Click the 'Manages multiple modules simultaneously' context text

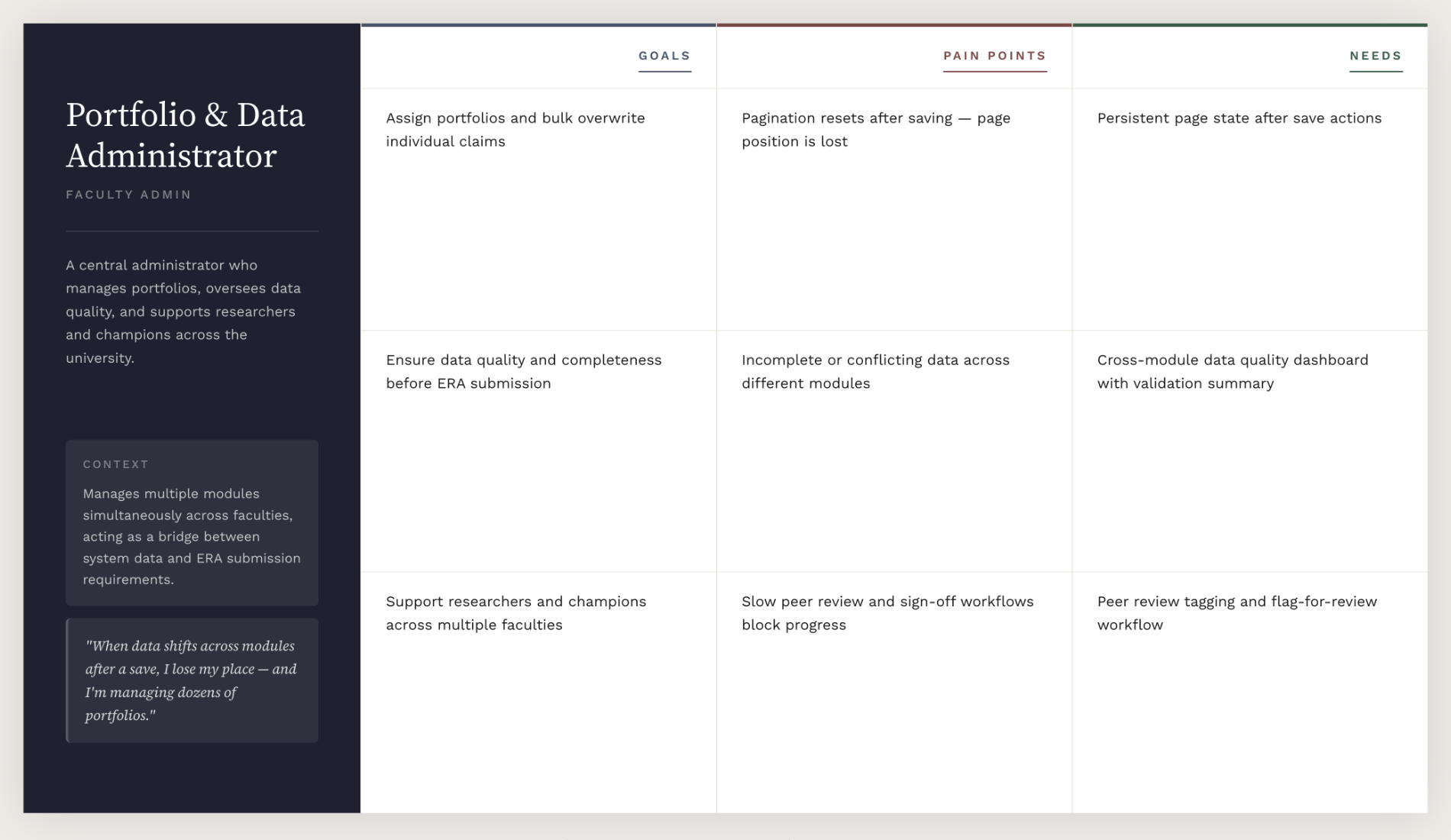(x=192, y=537)
